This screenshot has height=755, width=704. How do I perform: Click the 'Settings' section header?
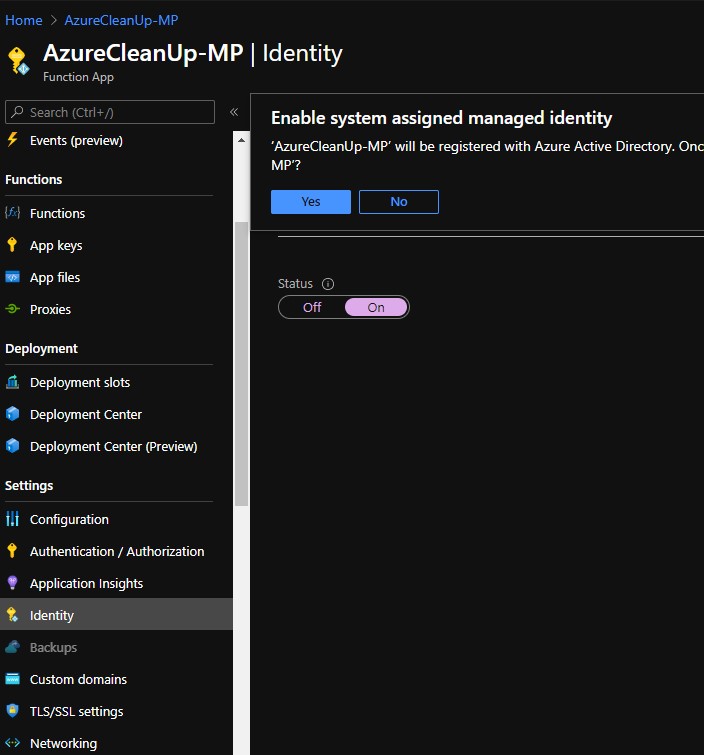click(29, 485)
